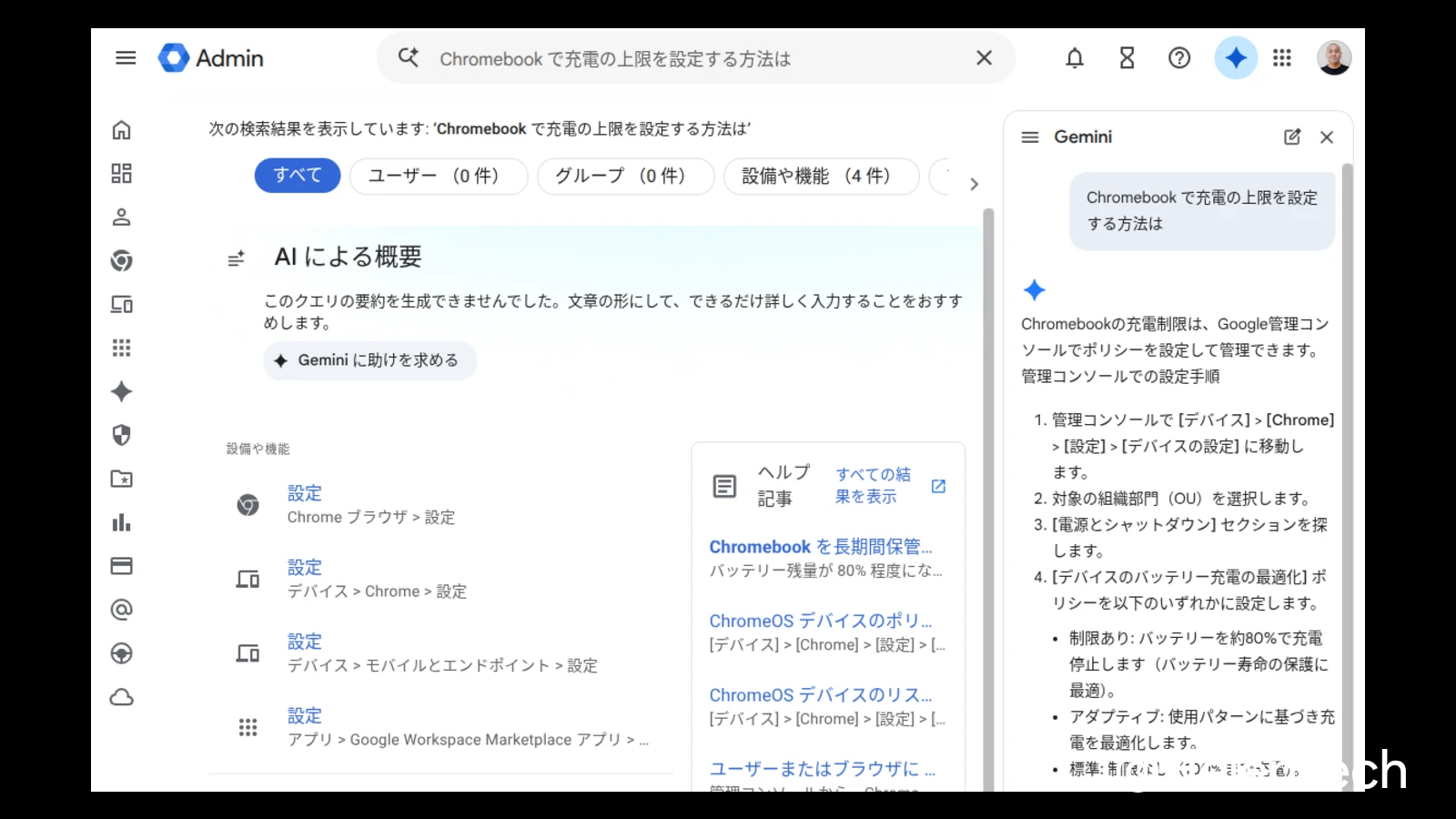
Task: Click the すべての結果を表示 link
Action: tap(872, 485)
